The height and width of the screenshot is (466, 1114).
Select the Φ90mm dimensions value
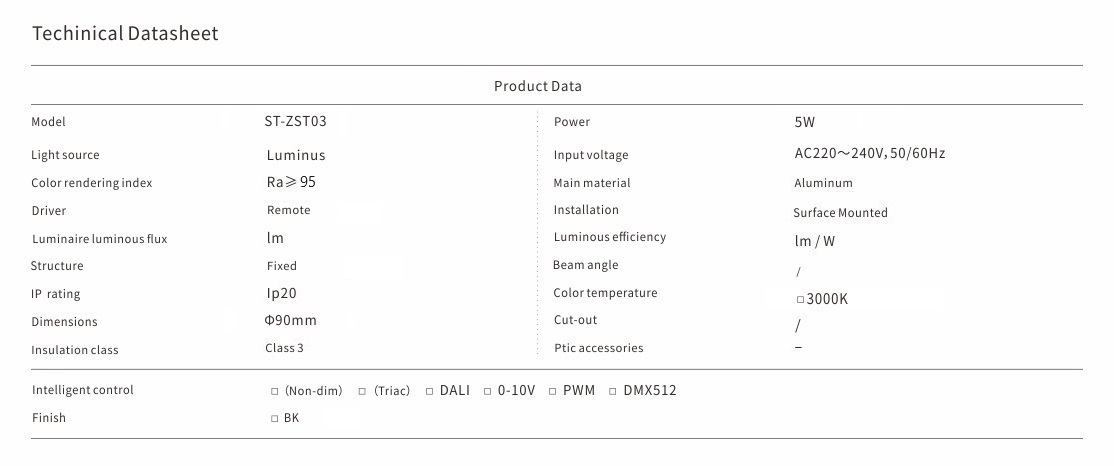click(290, 321)
